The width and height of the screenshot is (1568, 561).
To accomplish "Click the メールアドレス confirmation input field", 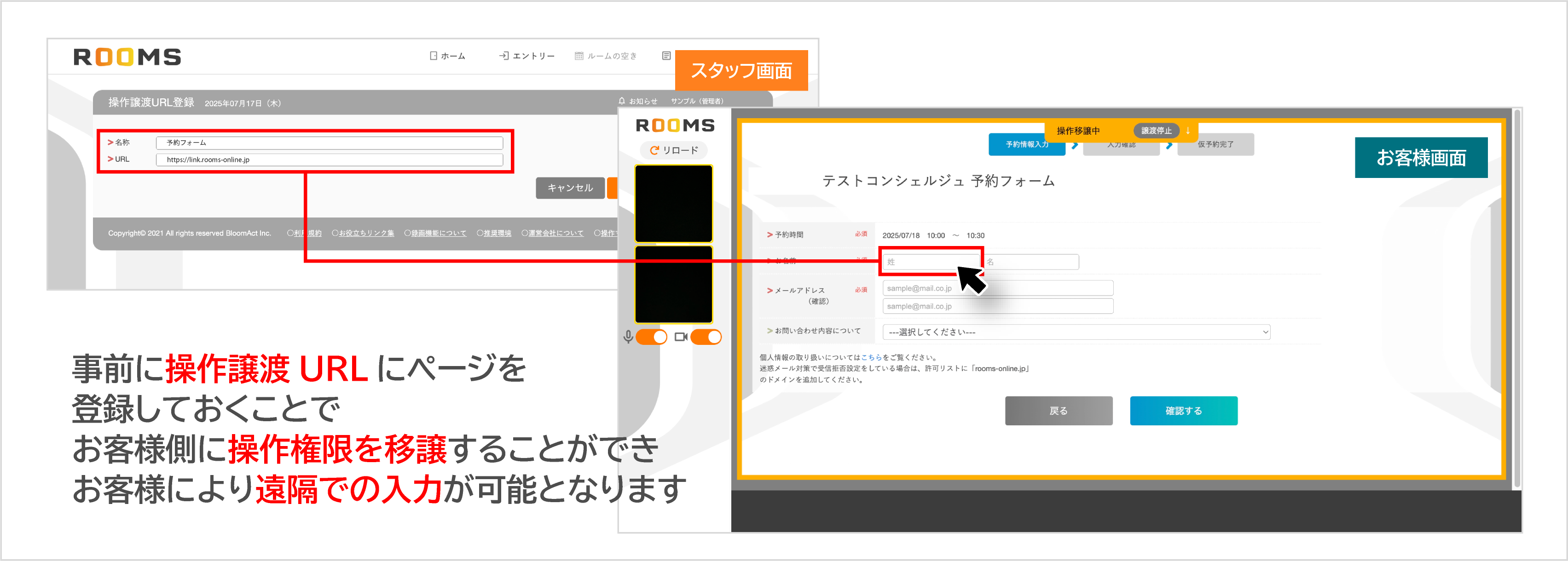I will pos(998,306).
